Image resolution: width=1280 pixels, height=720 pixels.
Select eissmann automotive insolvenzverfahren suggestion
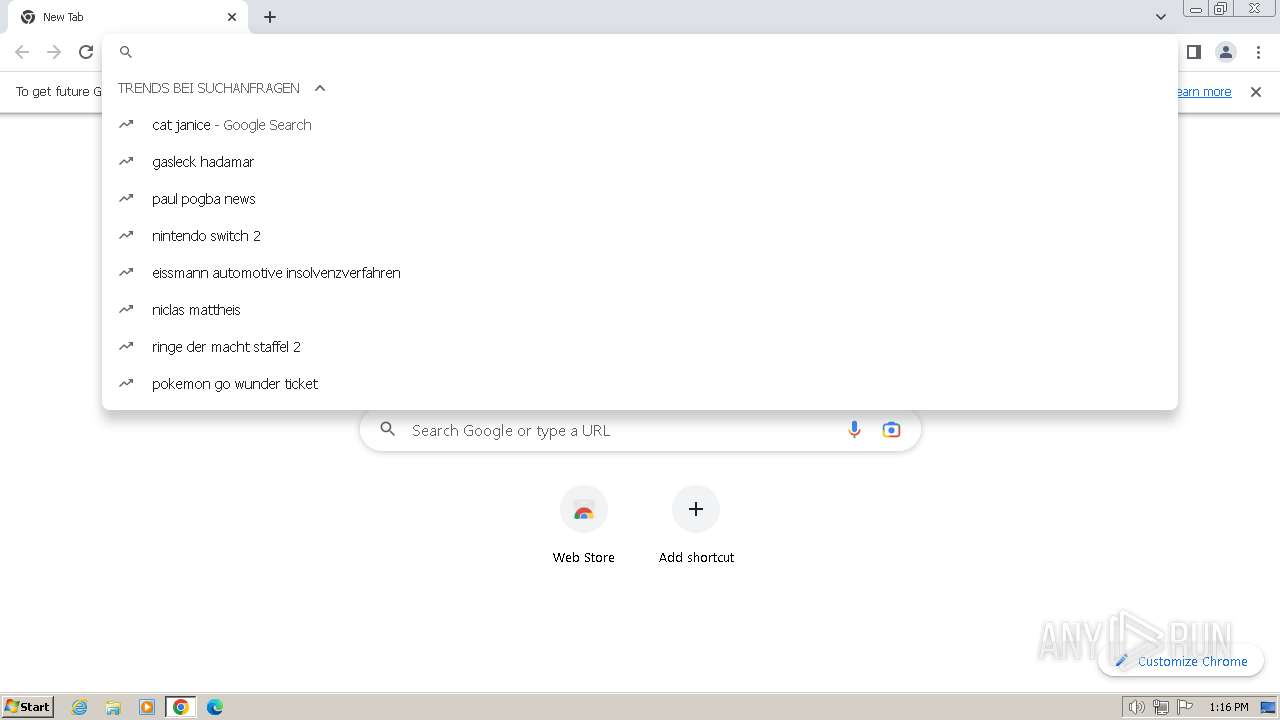click(640, 273)
